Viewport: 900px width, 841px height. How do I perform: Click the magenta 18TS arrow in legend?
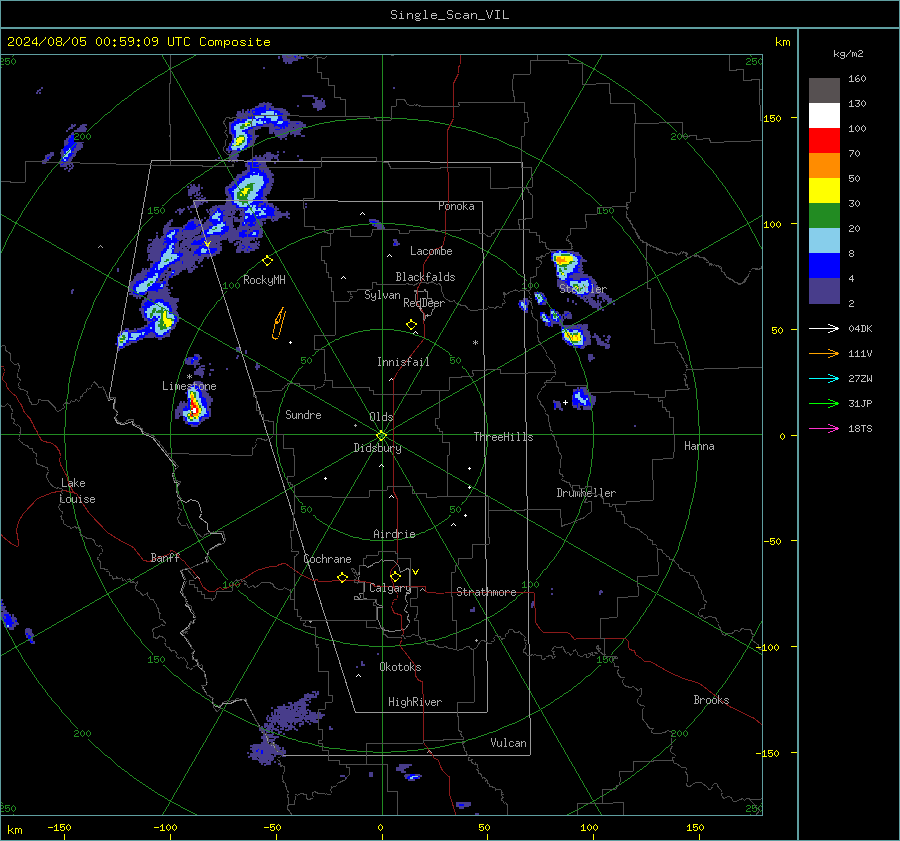point(824,428)
